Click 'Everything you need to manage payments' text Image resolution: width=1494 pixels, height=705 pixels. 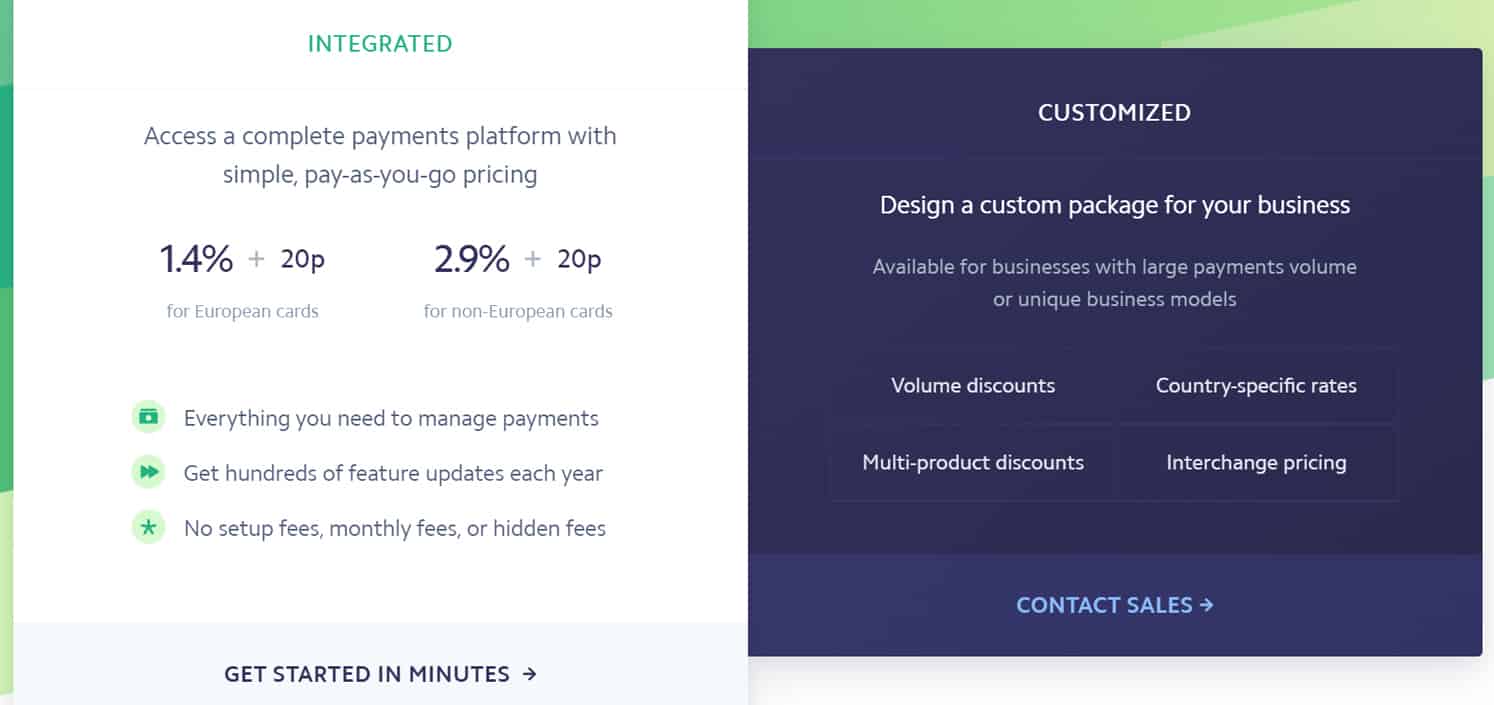[x=391, y=418]
